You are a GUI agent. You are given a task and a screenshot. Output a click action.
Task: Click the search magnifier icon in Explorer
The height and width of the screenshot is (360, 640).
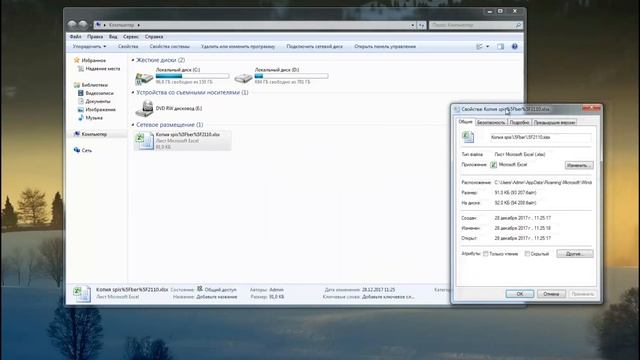[518, 25]
